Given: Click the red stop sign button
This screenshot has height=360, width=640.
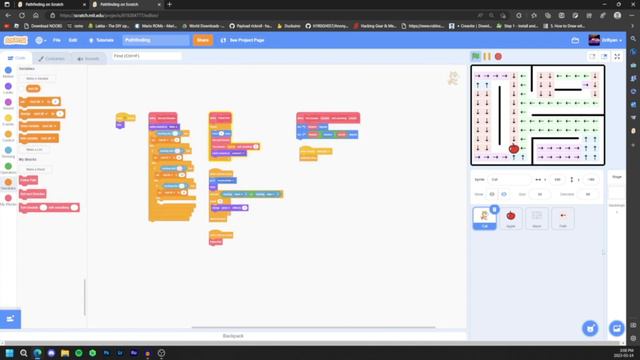Looking at the screenshot, I should point(498,56).
